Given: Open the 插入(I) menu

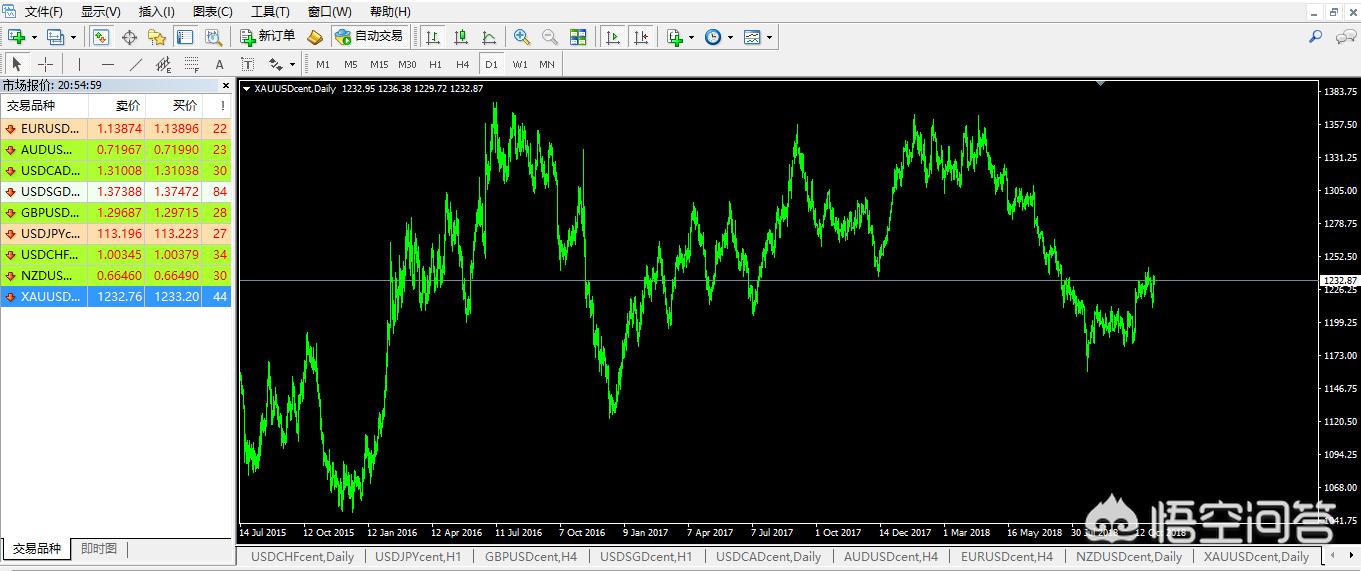Looking at the screenshot, I should 157,11.
